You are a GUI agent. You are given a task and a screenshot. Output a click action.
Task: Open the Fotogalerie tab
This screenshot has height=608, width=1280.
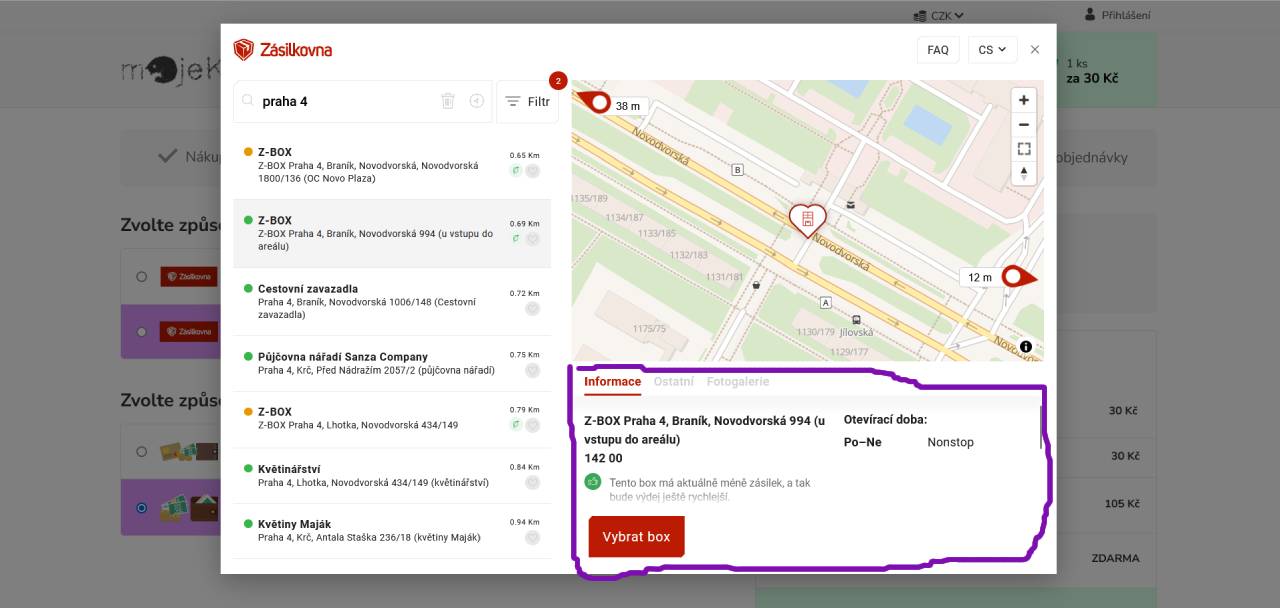[x=738, y=381]
